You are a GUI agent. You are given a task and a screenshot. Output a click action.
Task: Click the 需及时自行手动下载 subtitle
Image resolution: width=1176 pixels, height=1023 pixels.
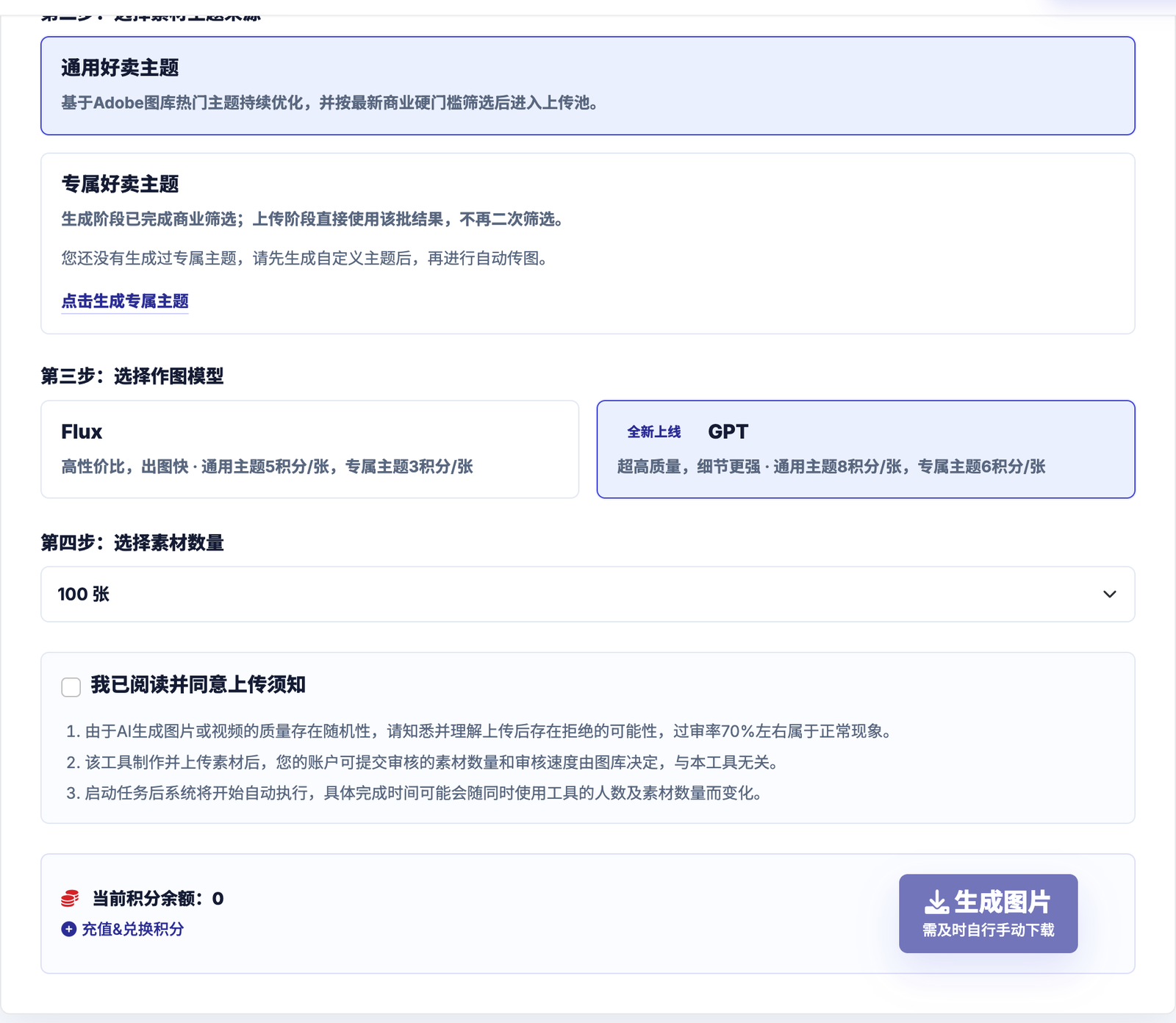click(x=988, y=930)
